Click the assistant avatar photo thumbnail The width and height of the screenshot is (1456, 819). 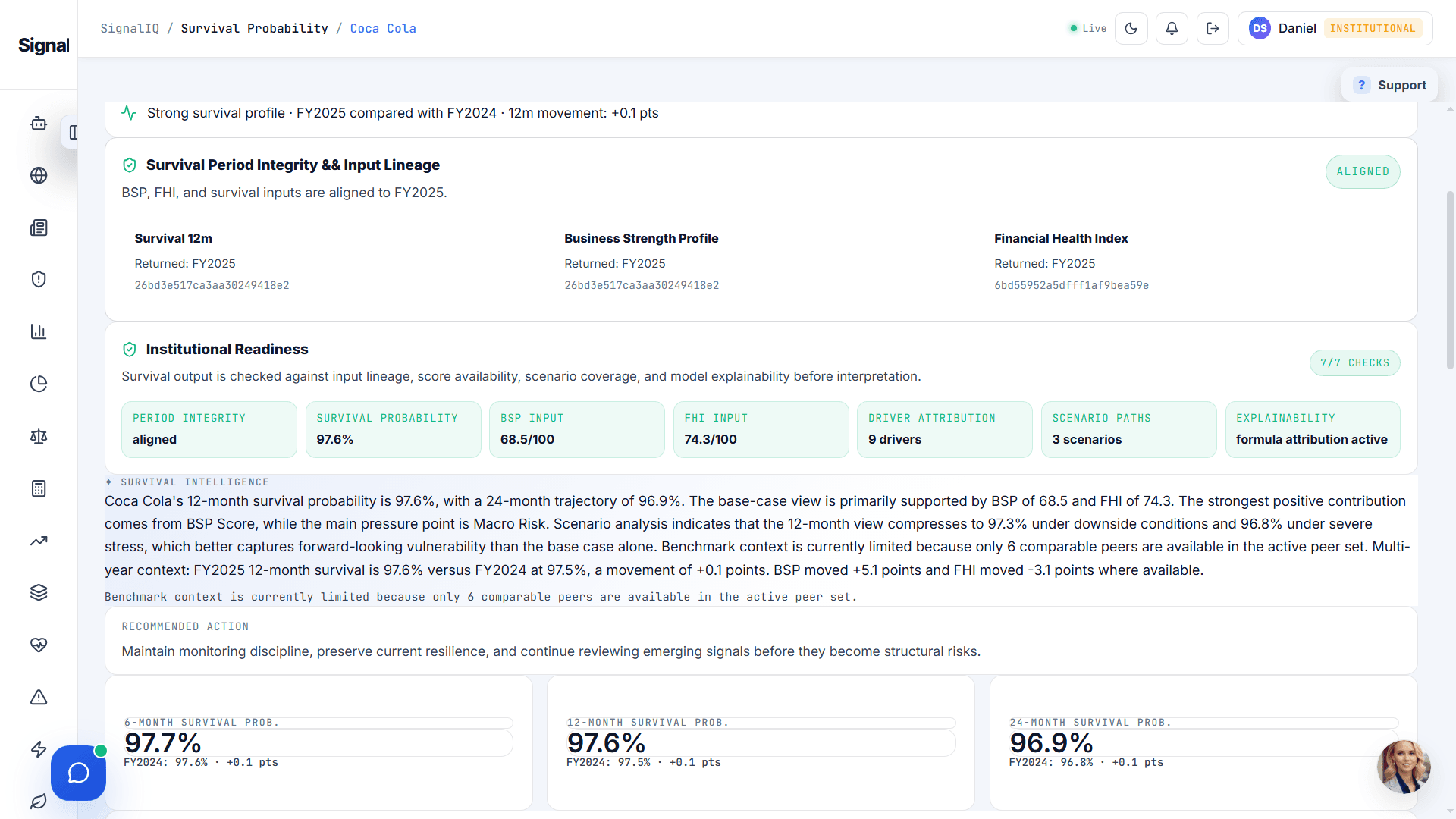click(x=1404, y=767)
